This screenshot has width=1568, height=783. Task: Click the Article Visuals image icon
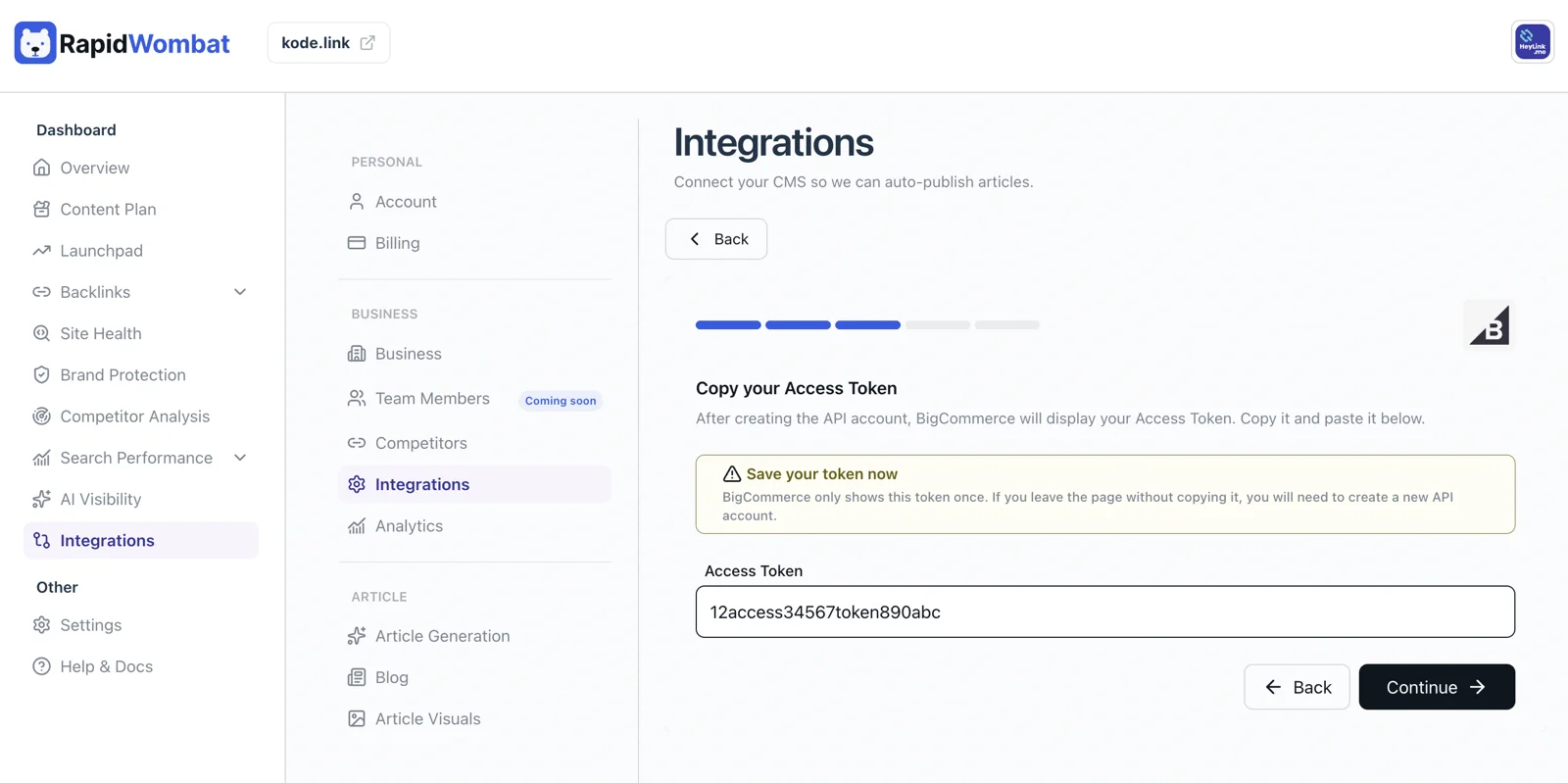point(357,718)
